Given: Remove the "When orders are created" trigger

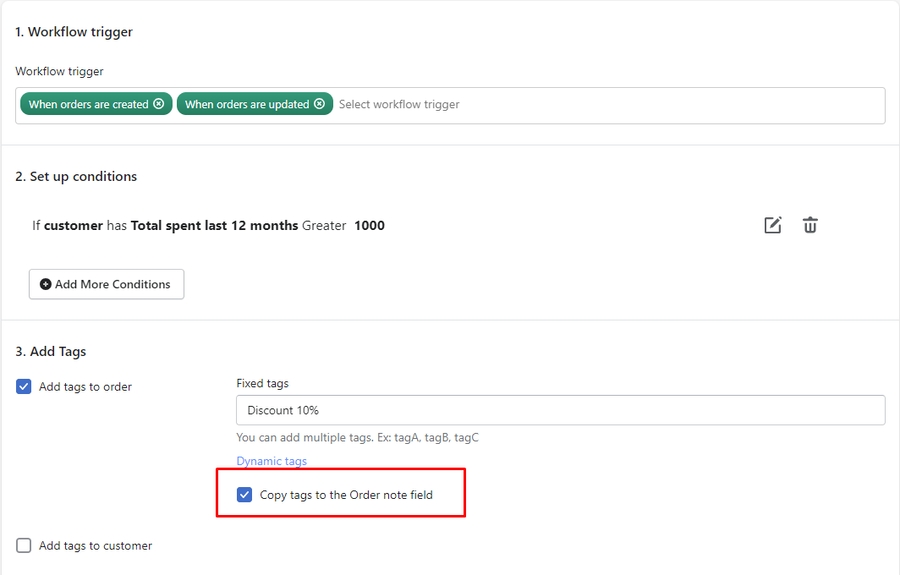Looking at the screenshot, I should [x=159, y=104].
